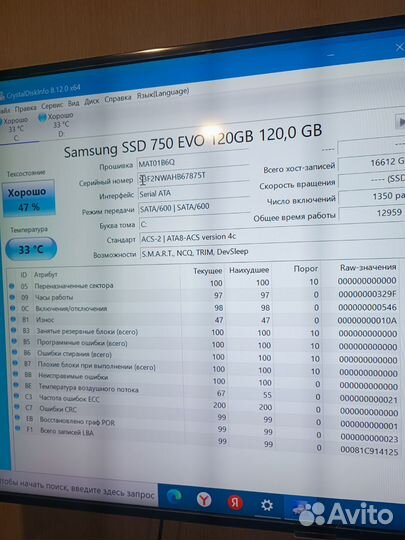Click the Serial ATA interface field
Image resolution: width=405 pixels, height=540 pixels.
pos(194,192)
